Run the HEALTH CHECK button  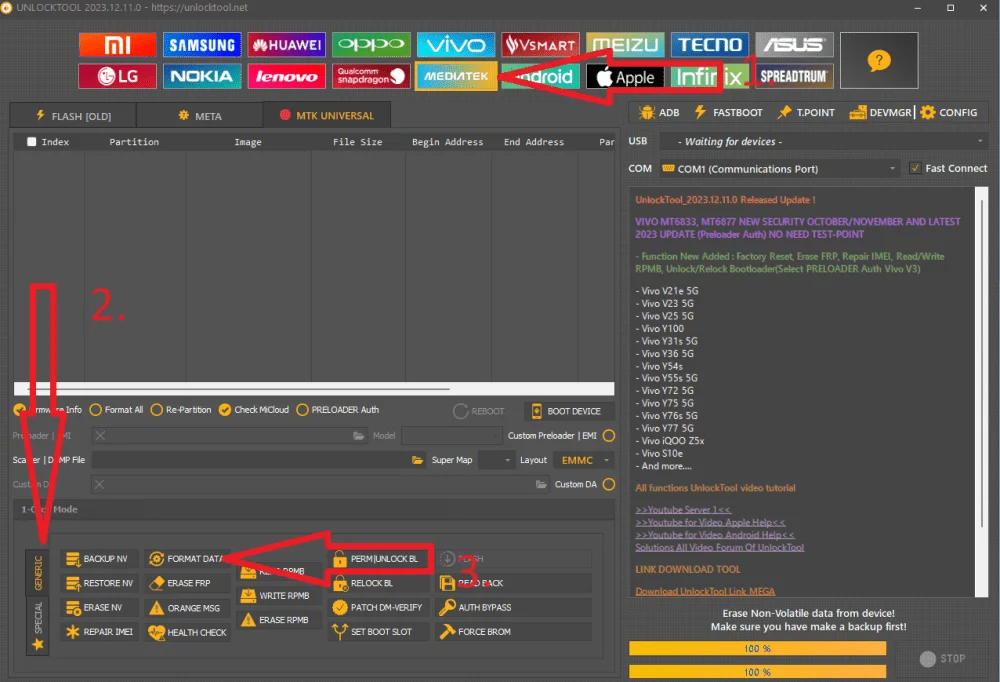click(x=186, y=632)
